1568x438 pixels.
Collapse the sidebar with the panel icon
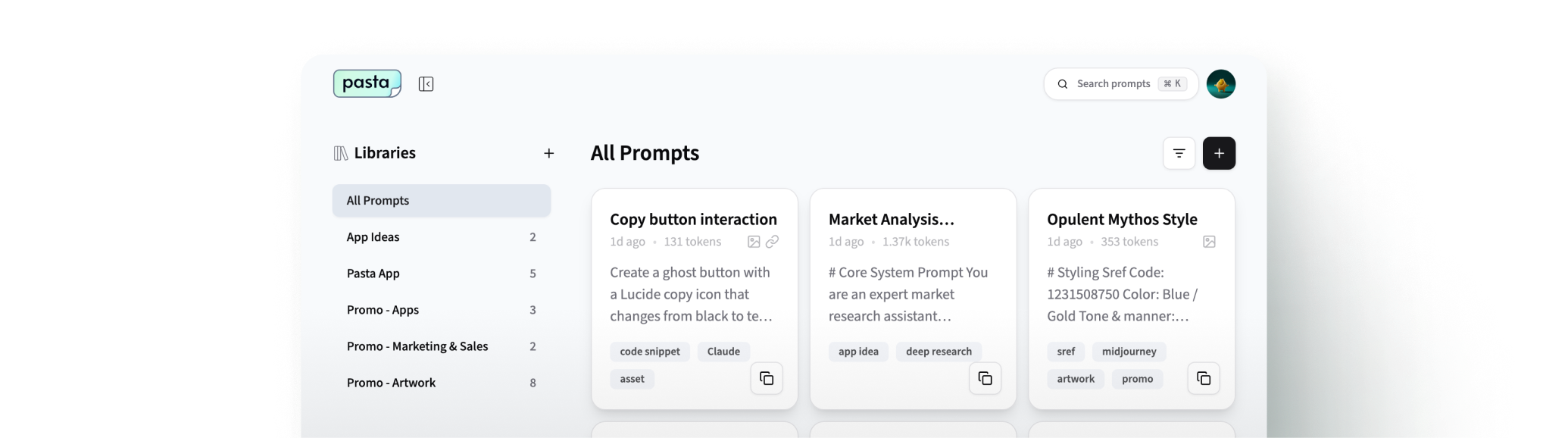tap(426, 83)
